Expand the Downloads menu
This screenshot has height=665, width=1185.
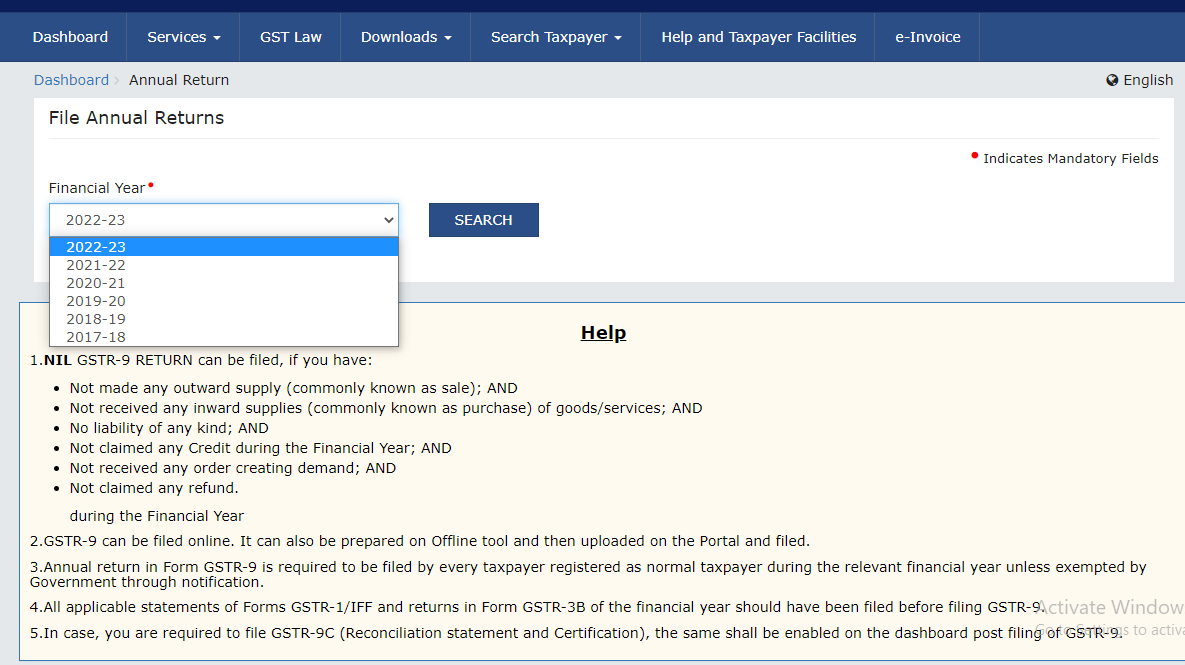pos(405,37)
